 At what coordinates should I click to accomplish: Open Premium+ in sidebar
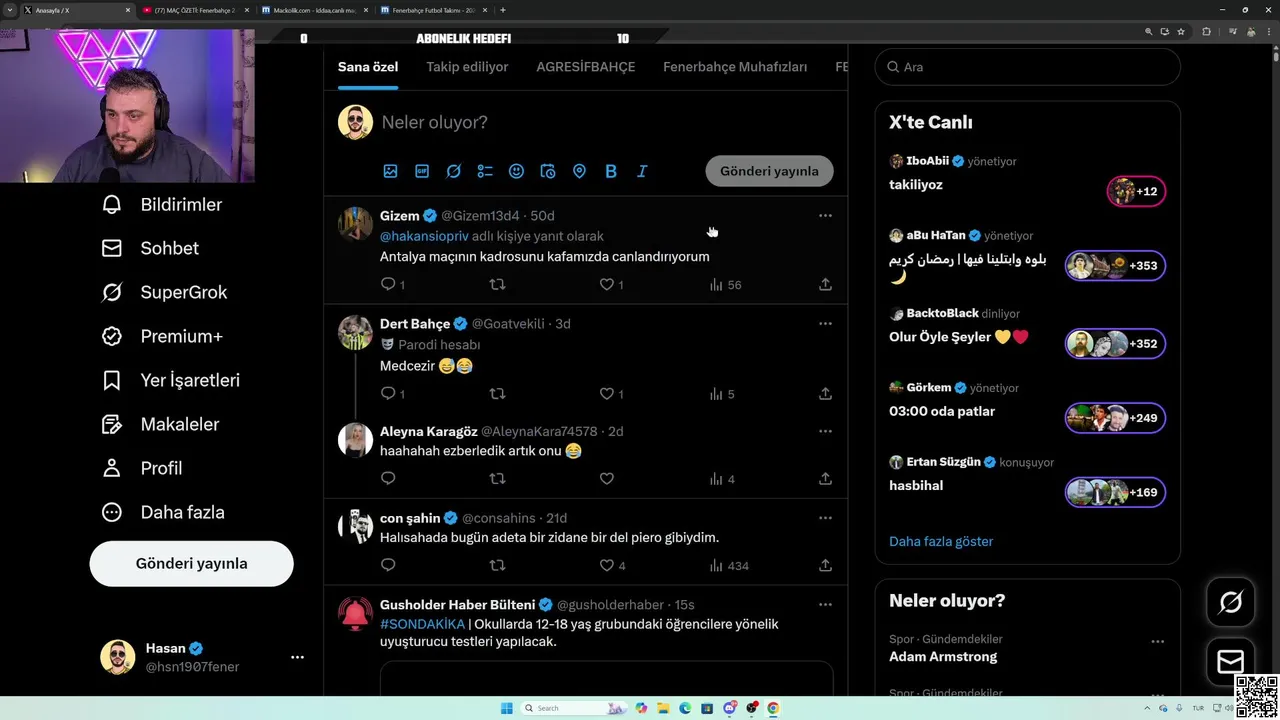click(162, 337)
